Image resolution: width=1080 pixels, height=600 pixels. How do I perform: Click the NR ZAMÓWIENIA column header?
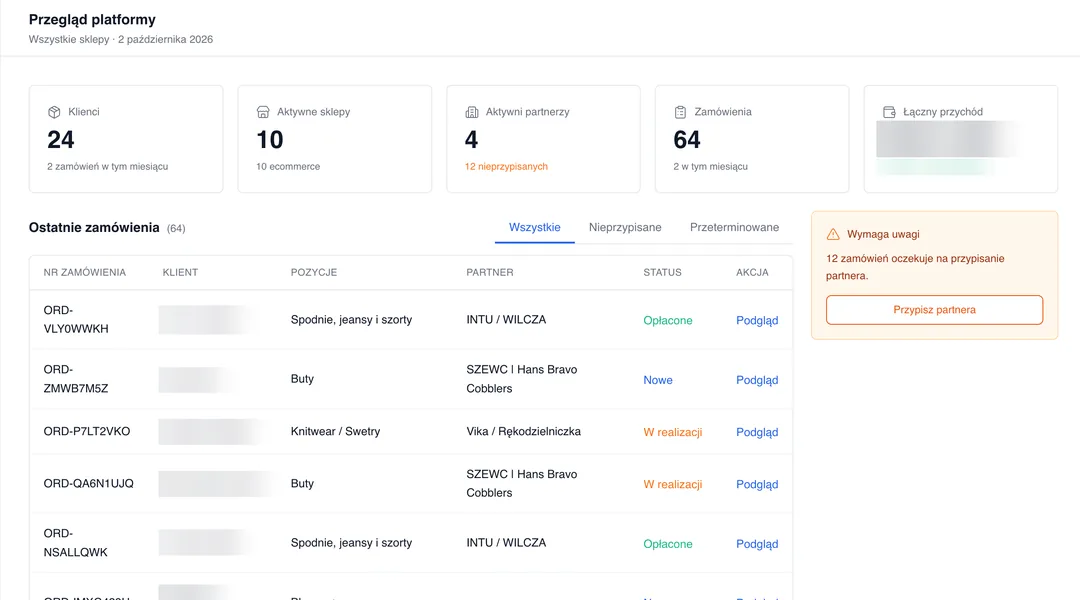pos(85,272)
